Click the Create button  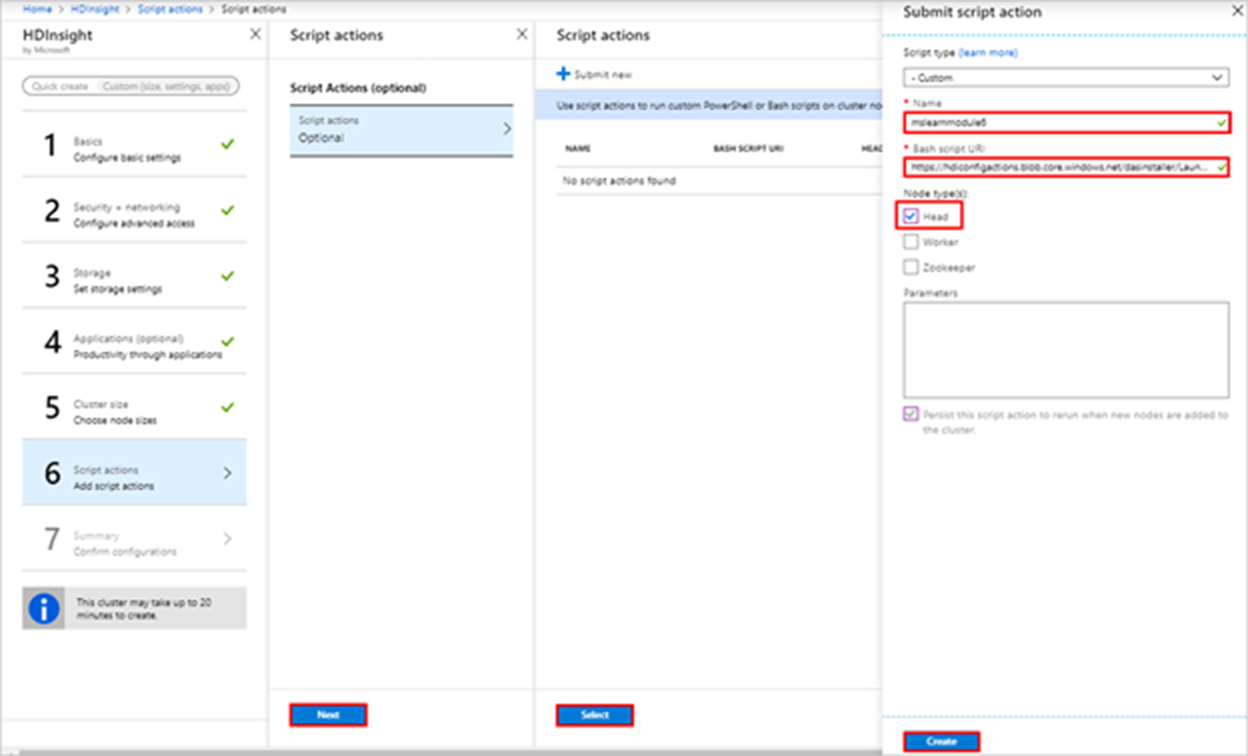tap(941, 742)
